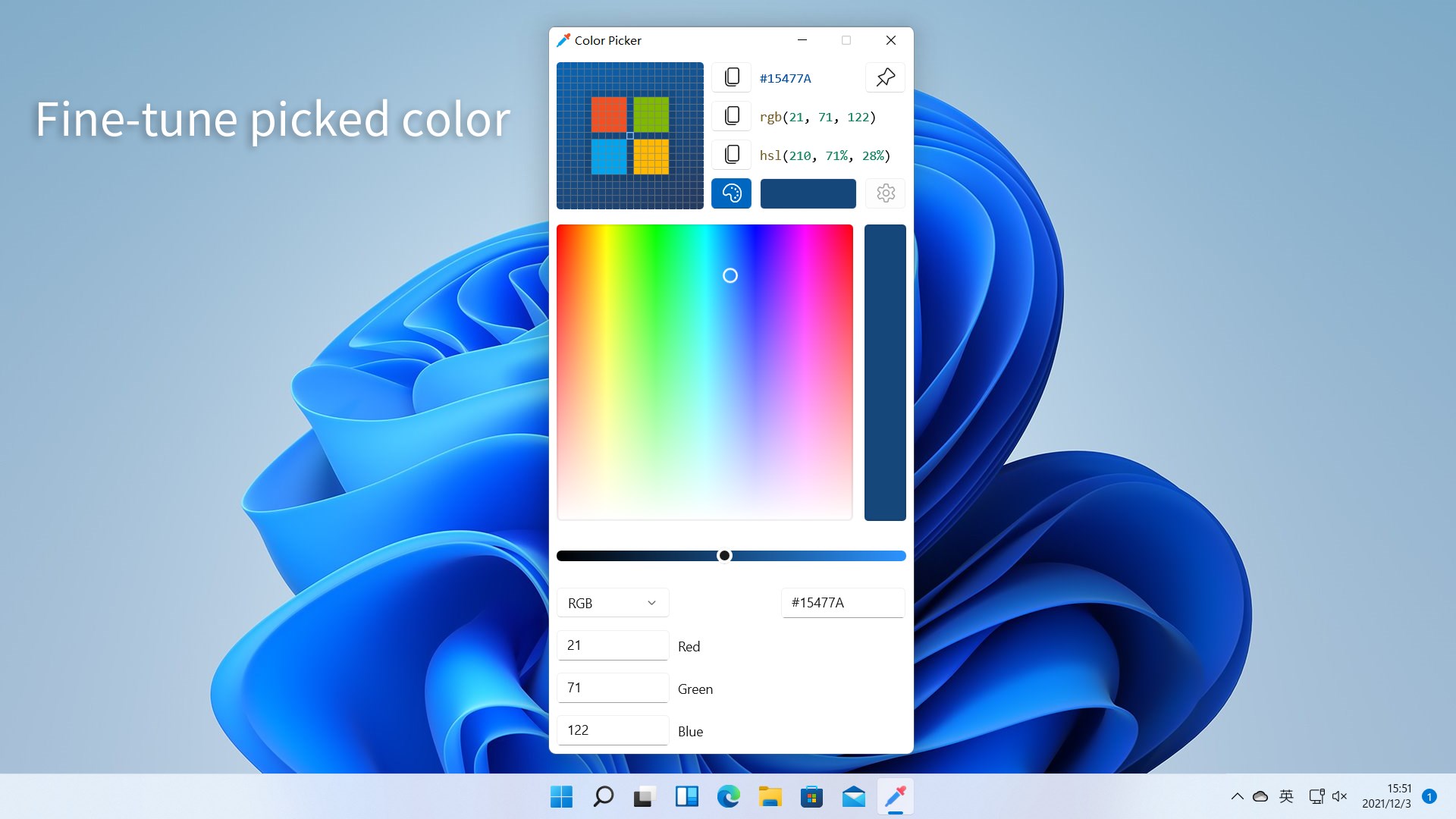Open Color Picker settings gear
The height and width of the screenshot is (819, 1456).
885,193
